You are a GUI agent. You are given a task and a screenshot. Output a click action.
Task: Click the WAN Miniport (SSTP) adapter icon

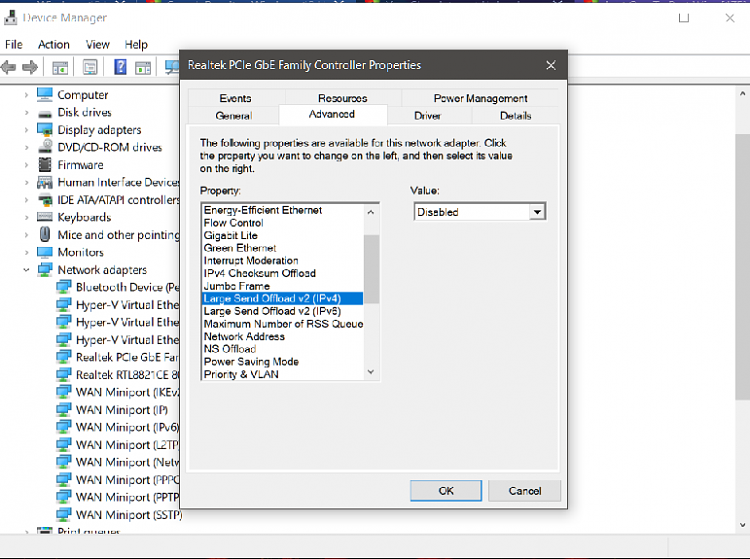pos(63,515)
